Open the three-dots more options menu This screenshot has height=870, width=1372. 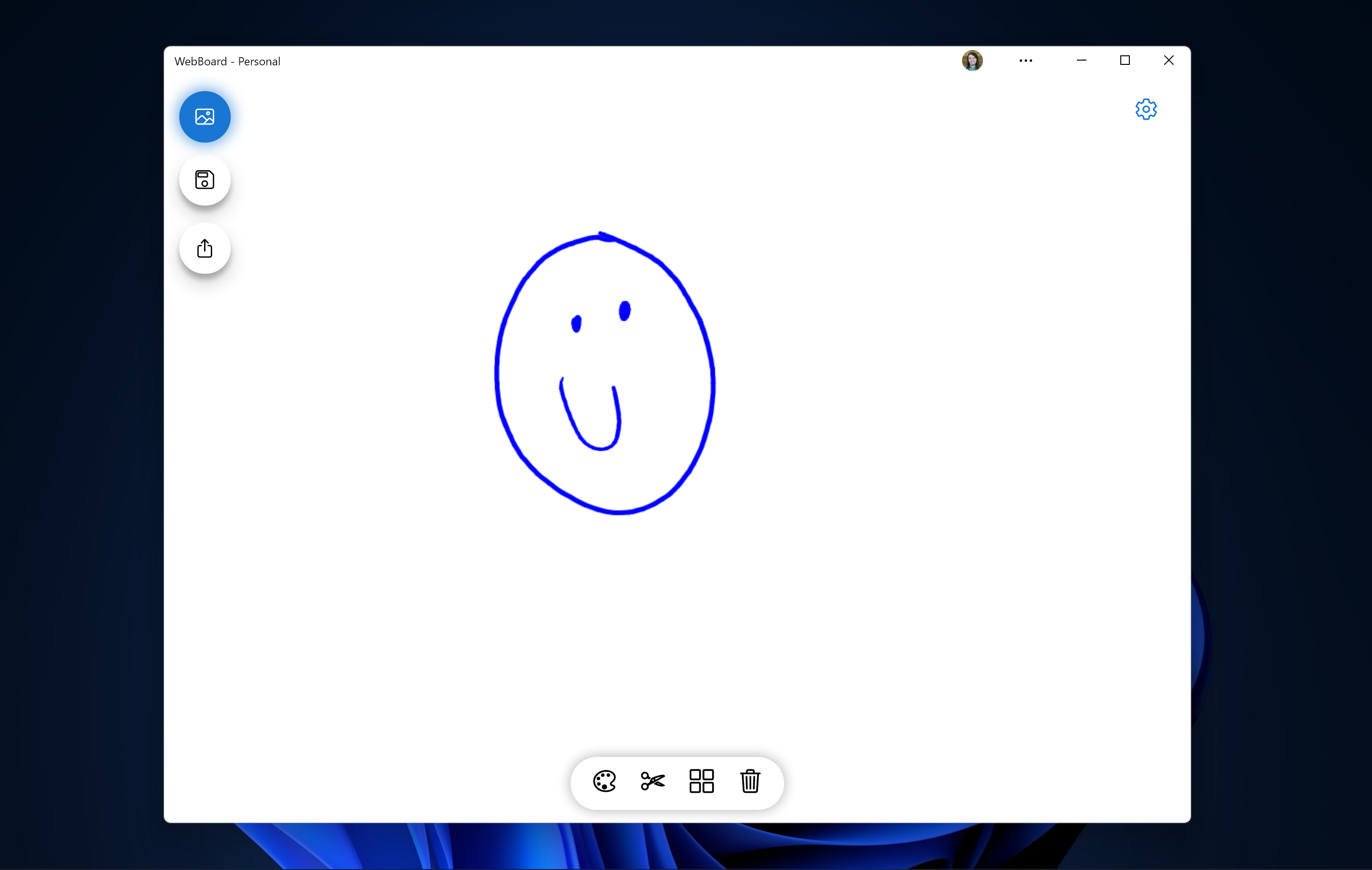click(x=1025, y=61)
